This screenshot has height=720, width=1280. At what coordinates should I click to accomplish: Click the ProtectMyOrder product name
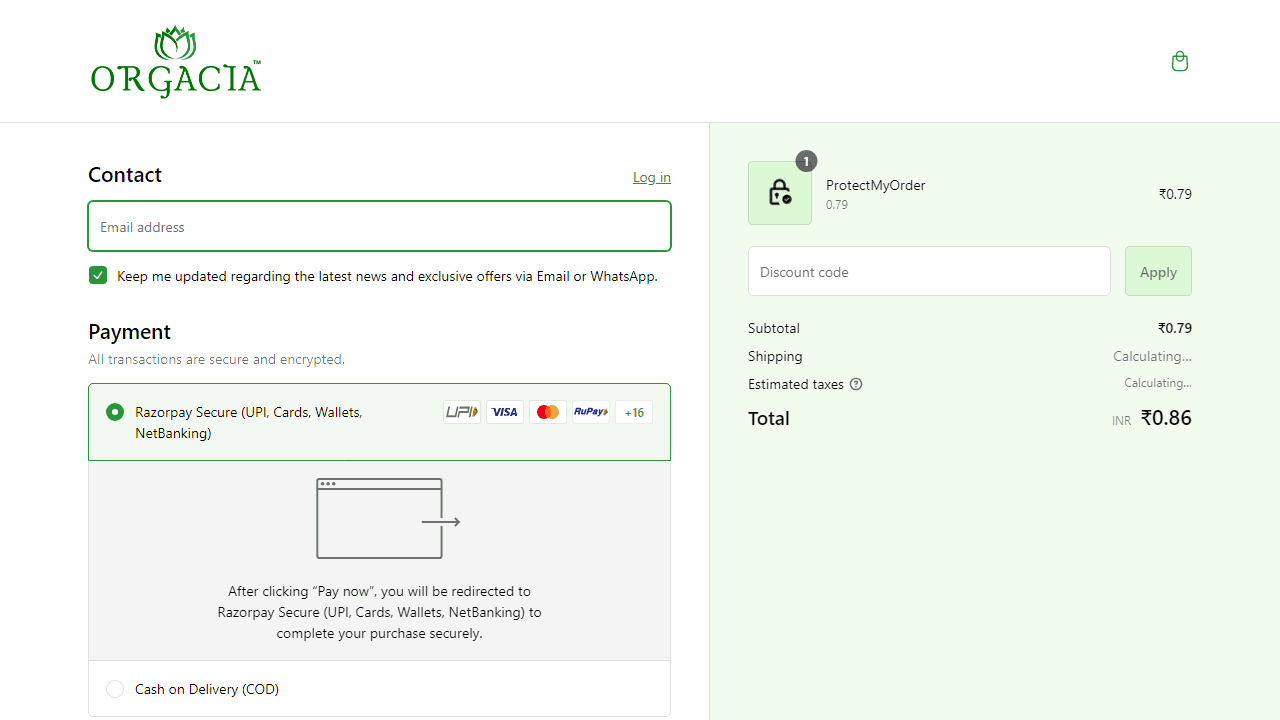pos(876,185)
